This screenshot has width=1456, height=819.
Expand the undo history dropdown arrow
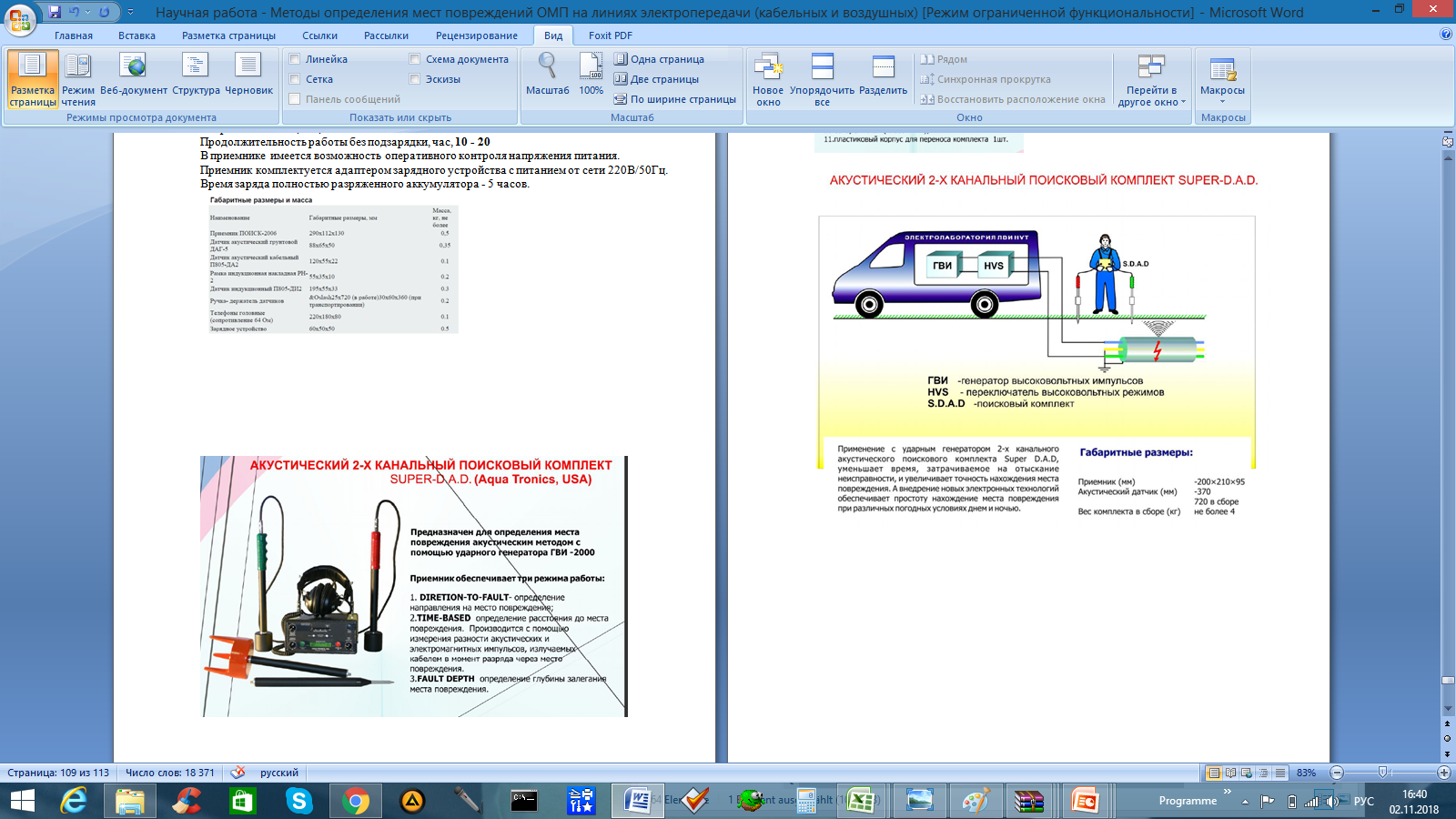pyautogui.click(x=88, y=12)
